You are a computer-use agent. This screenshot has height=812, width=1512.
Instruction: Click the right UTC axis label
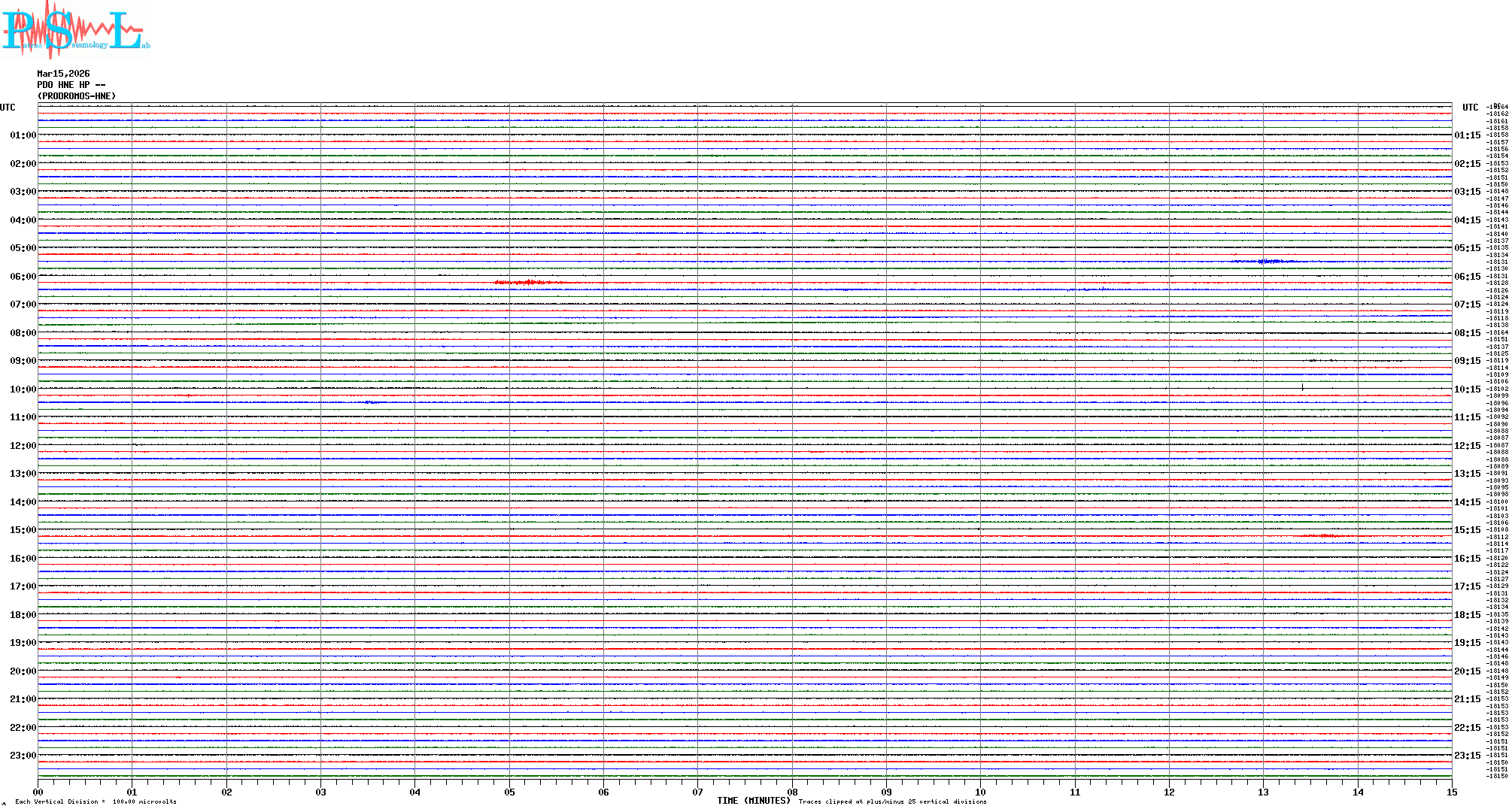pos(1470,108)
